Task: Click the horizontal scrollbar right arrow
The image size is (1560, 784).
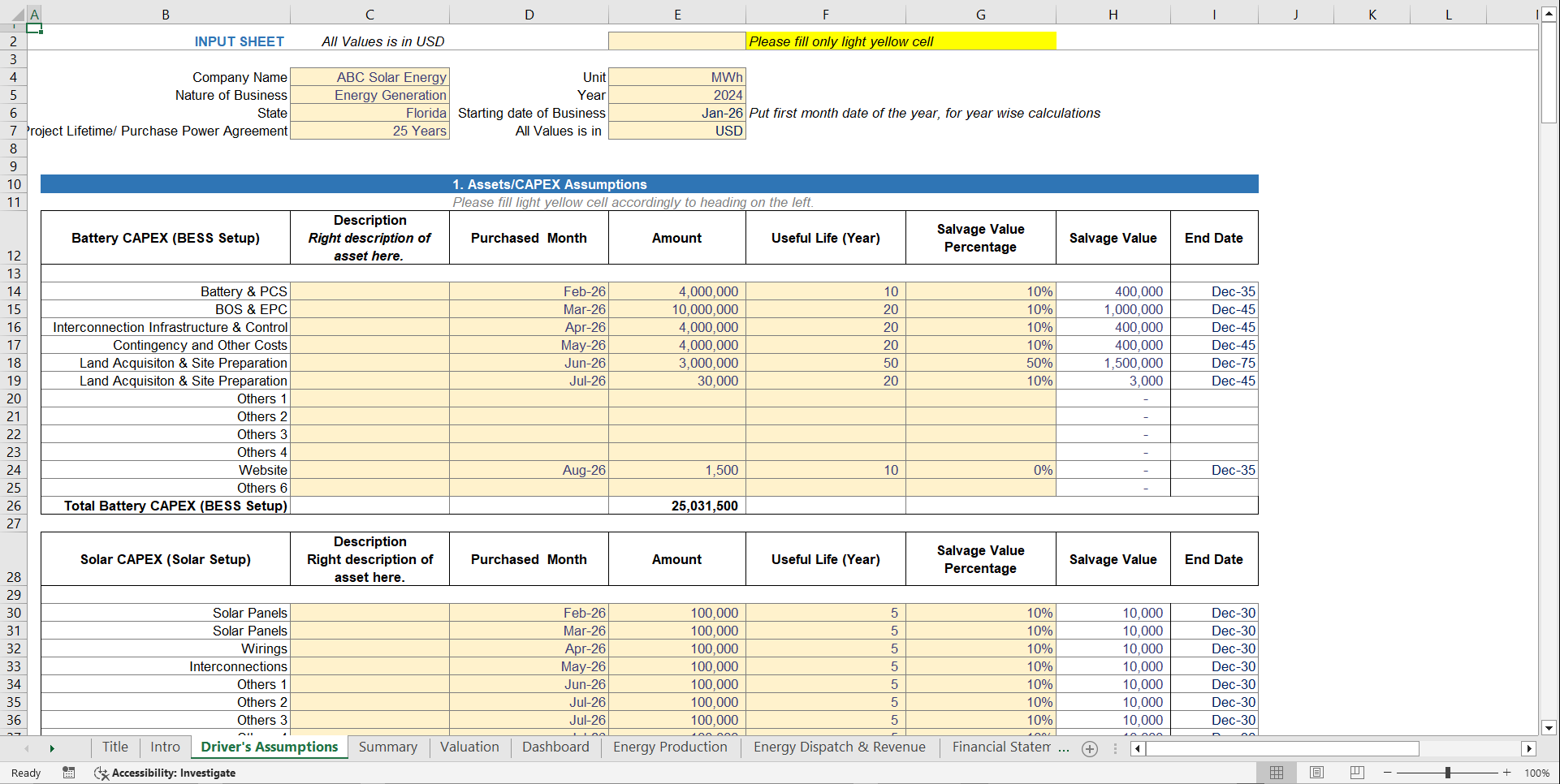Action: coord(1530,748)
